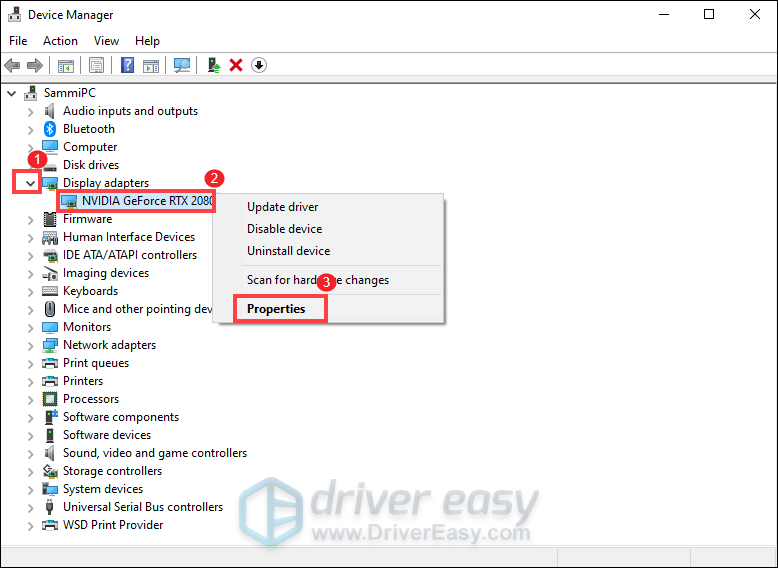
Task: Click the red X Uninstall device icon
Action: coord(236,65)
